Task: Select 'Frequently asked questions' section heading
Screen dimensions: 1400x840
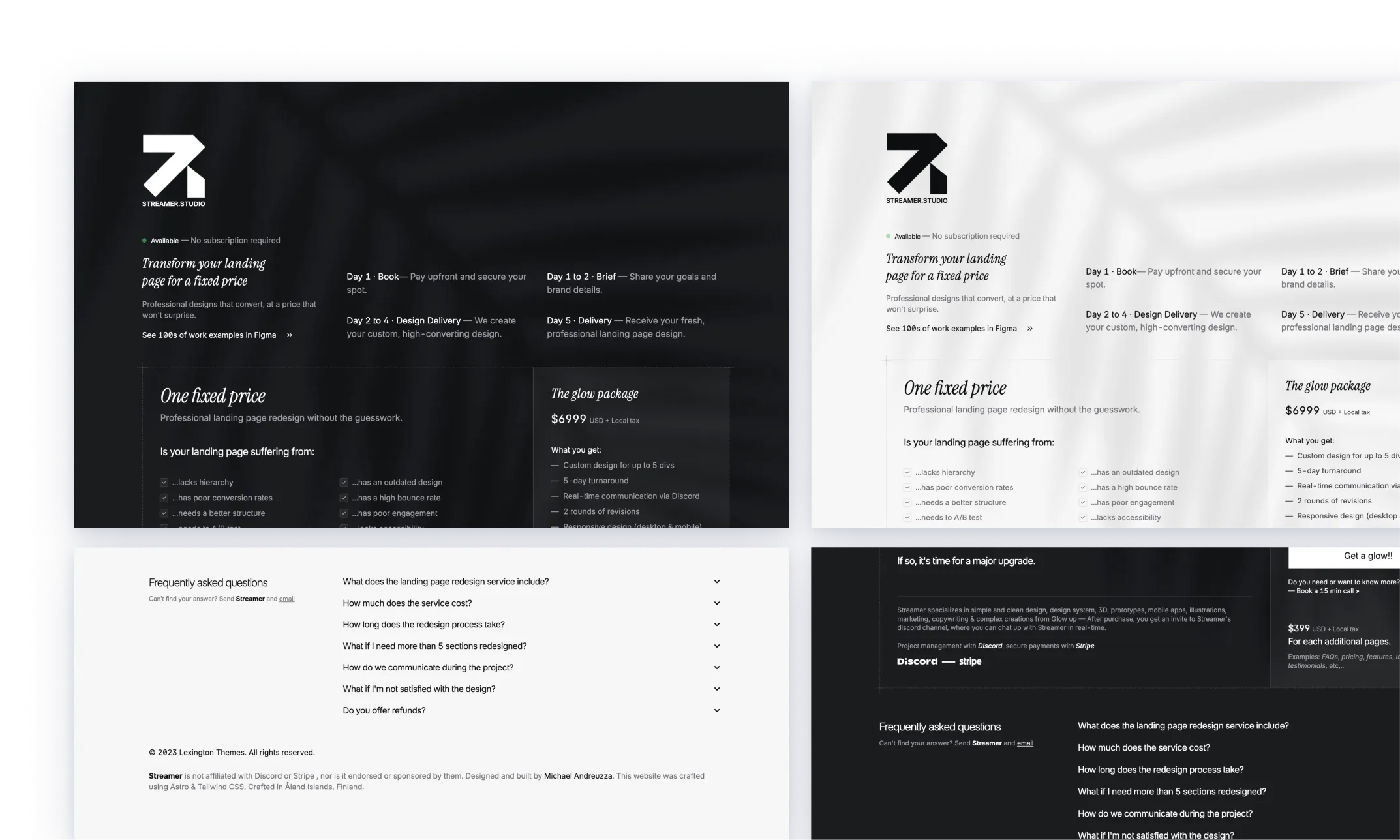Action: pyautogui.click(x=208, y=581)
